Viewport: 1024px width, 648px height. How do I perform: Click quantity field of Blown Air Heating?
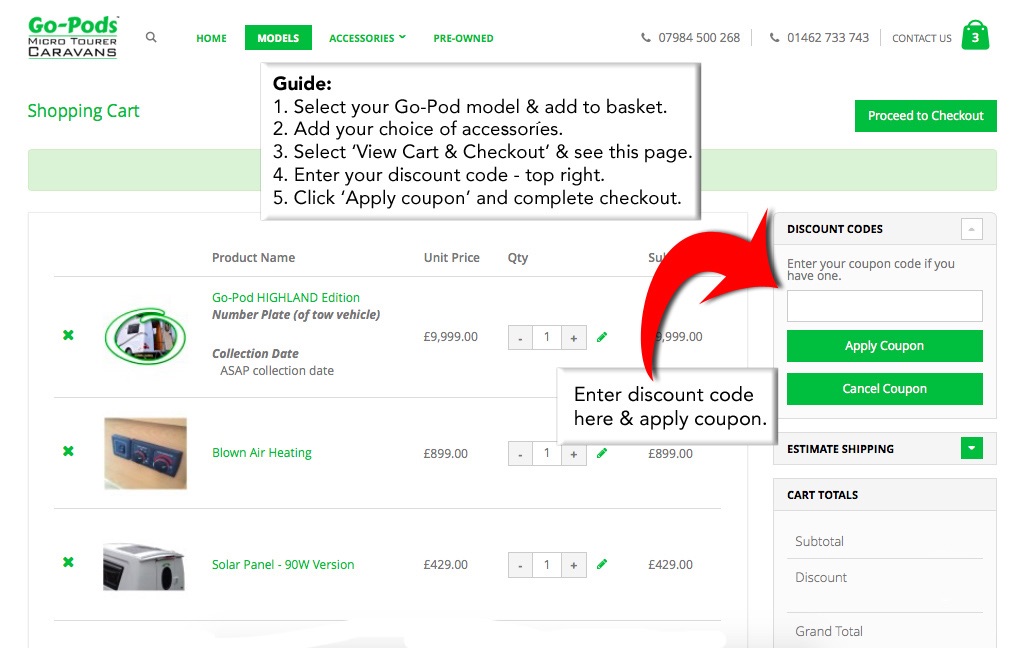547,453
